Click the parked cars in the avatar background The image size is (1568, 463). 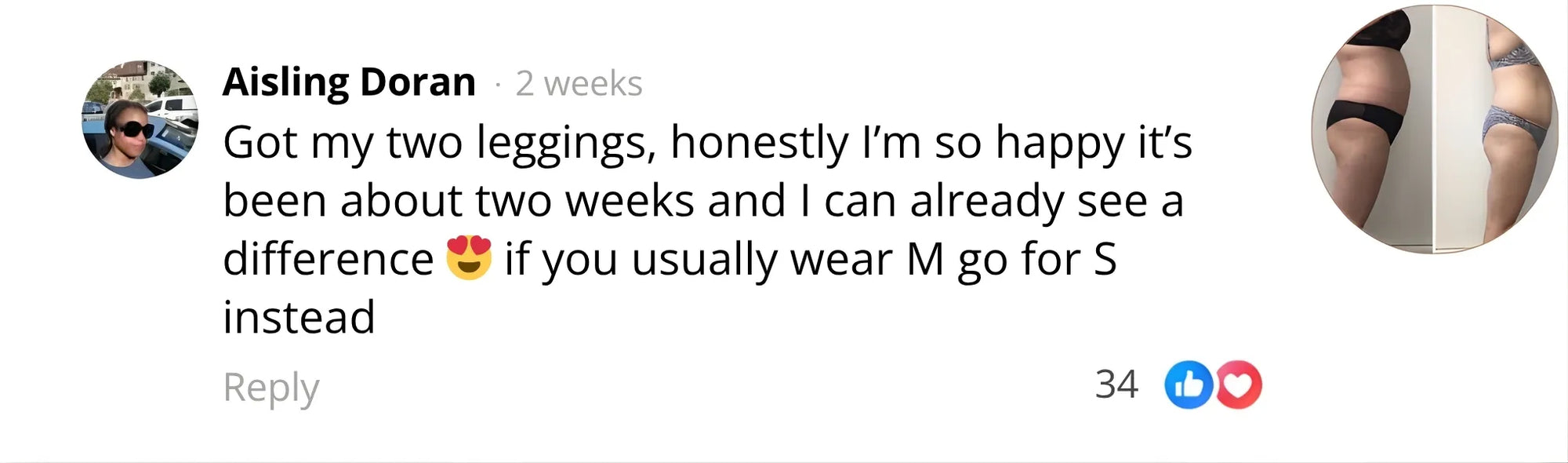(171, 108)
